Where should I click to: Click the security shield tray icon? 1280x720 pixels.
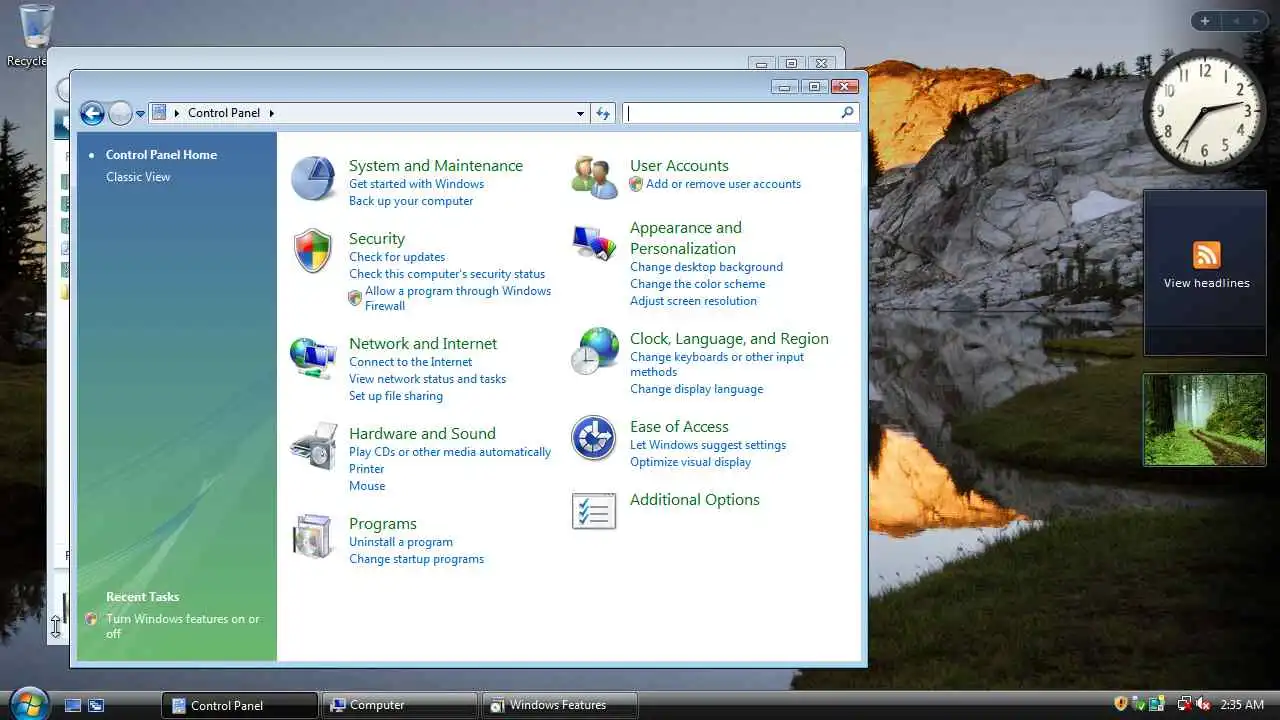(x=1121, y=704)
